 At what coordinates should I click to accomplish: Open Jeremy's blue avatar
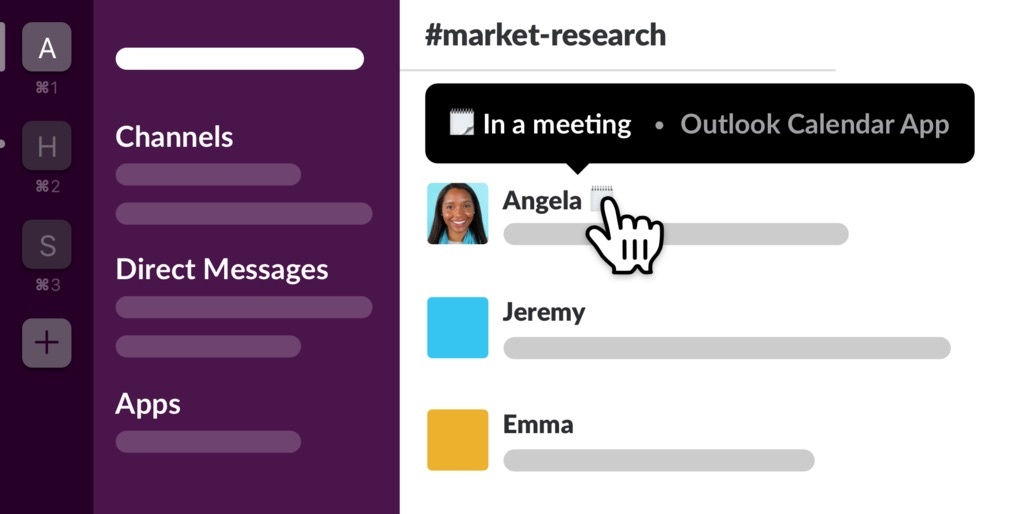tap(457, 327)
